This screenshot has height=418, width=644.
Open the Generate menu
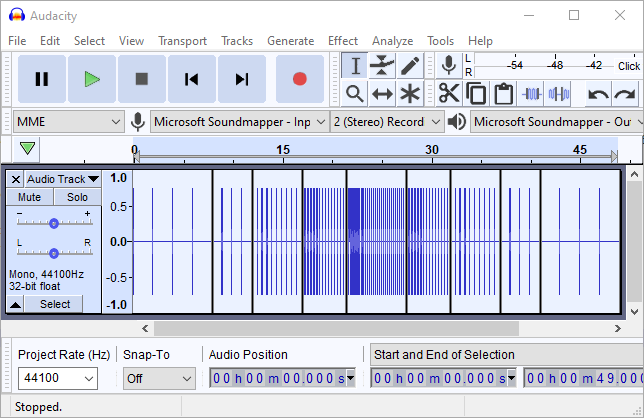[290, 41]
